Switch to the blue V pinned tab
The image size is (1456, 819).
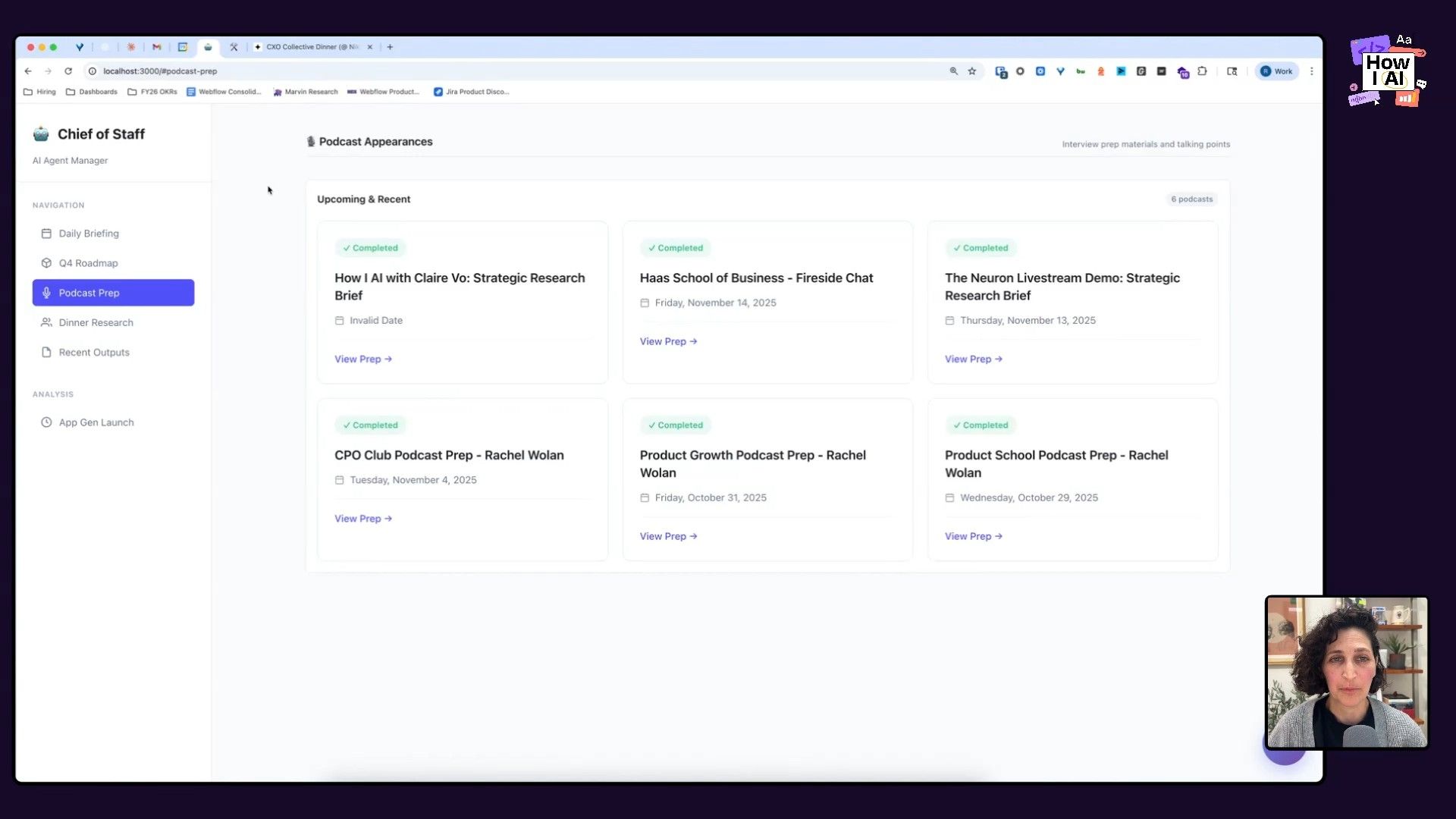[80, 47]
